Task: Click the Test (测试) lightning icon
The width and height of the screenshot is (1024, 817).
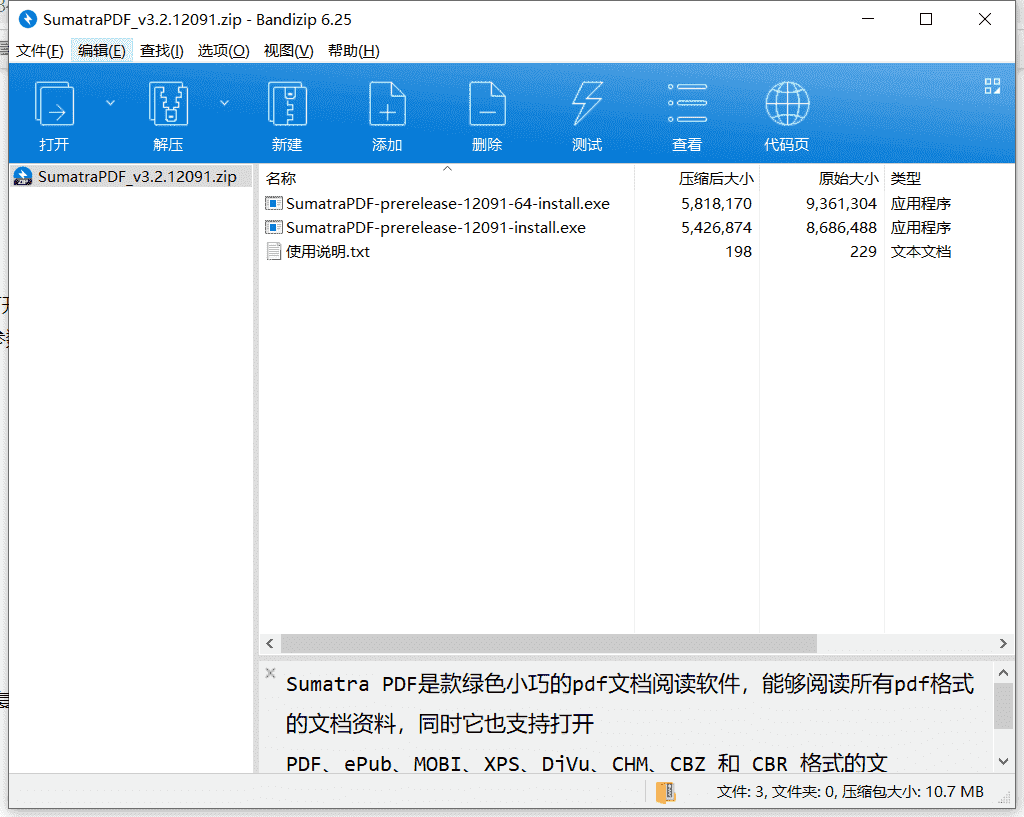Action: click(587, 104)
